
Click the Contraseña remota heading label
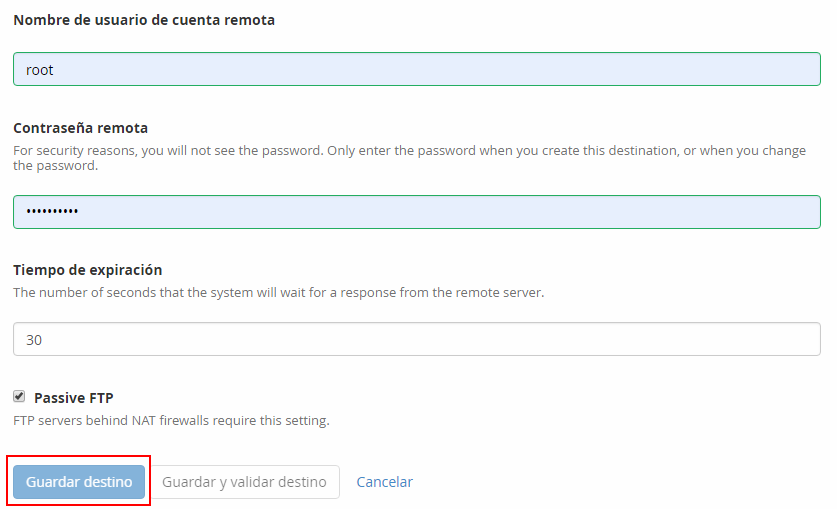coord(81,128)
